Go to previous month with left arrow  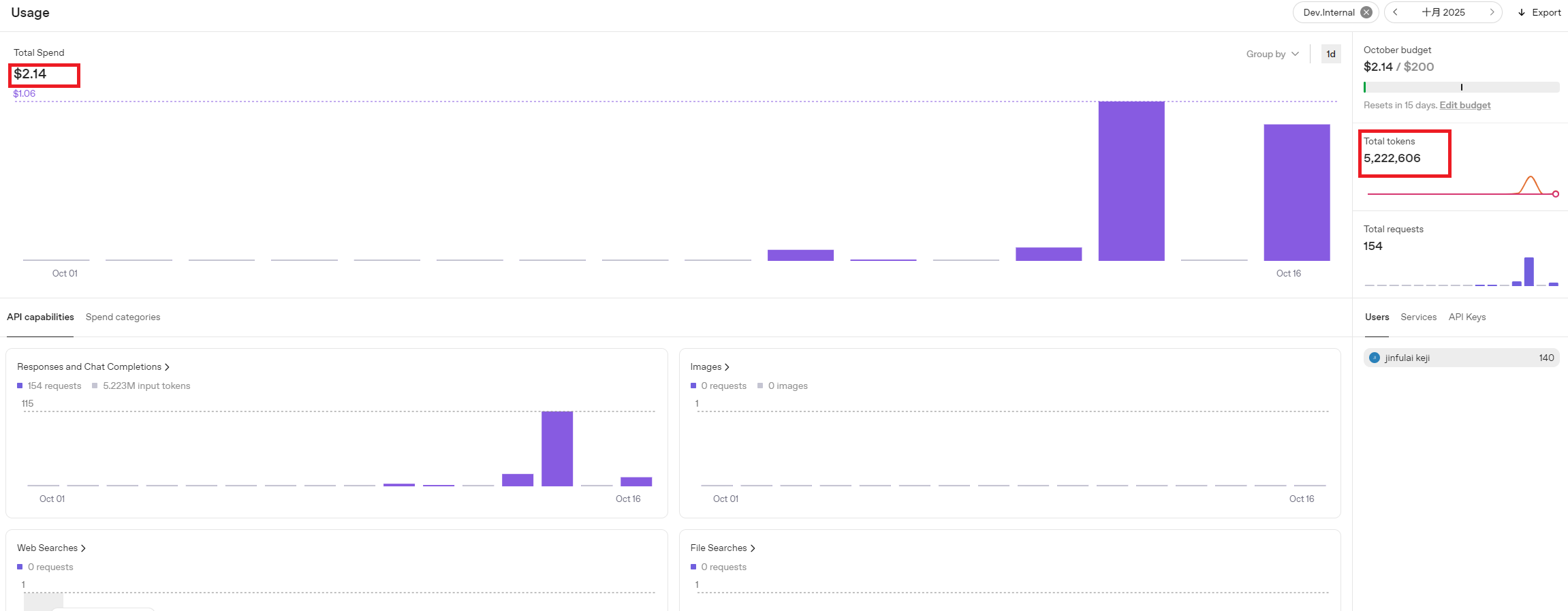tap(1396, 12)
